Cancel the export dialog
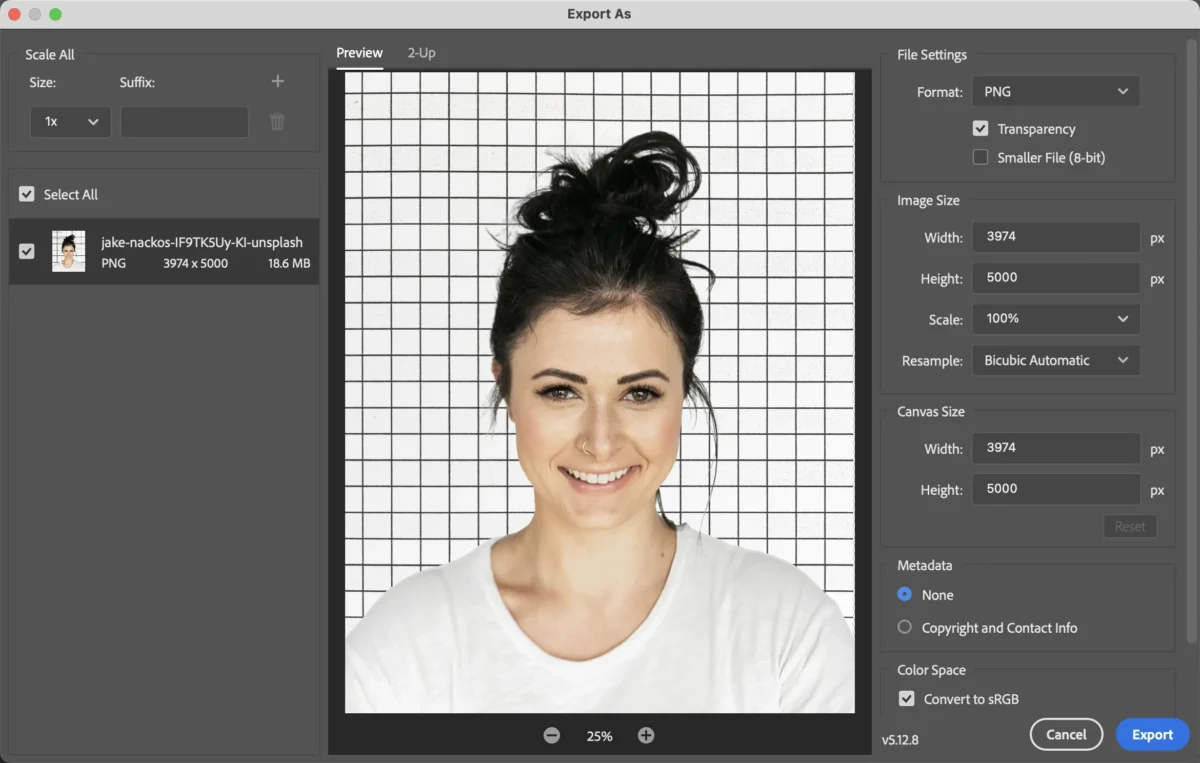The height and width of the screenshot is (763, 1200). point(1066,734)
